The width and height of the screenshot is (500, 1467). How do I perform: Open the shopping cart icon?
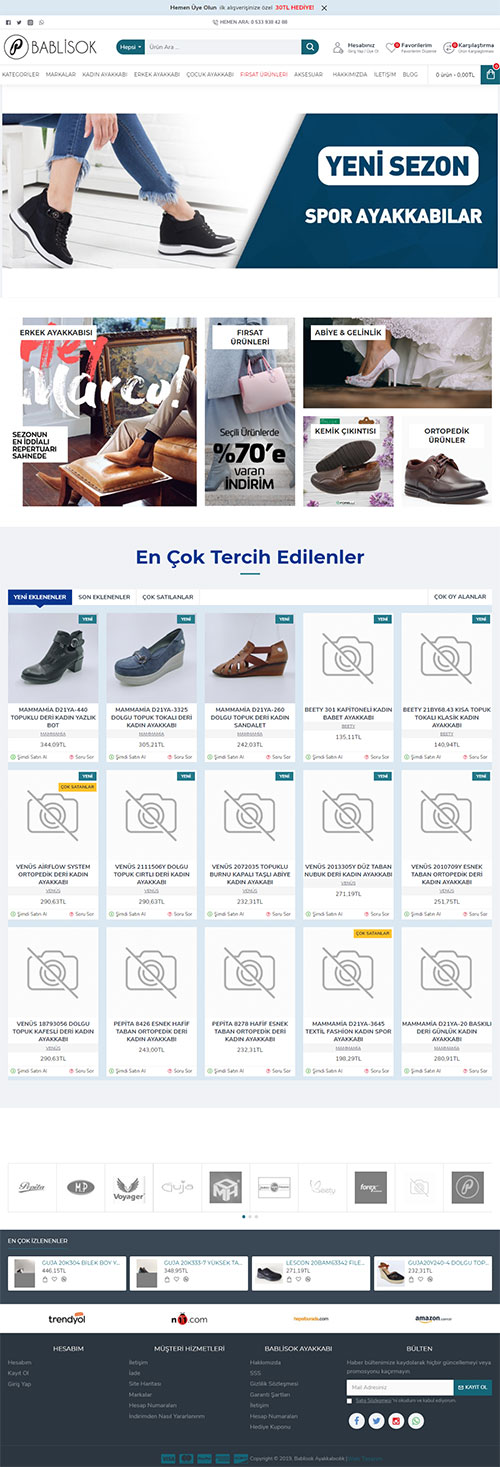click(x=491, y=73)
